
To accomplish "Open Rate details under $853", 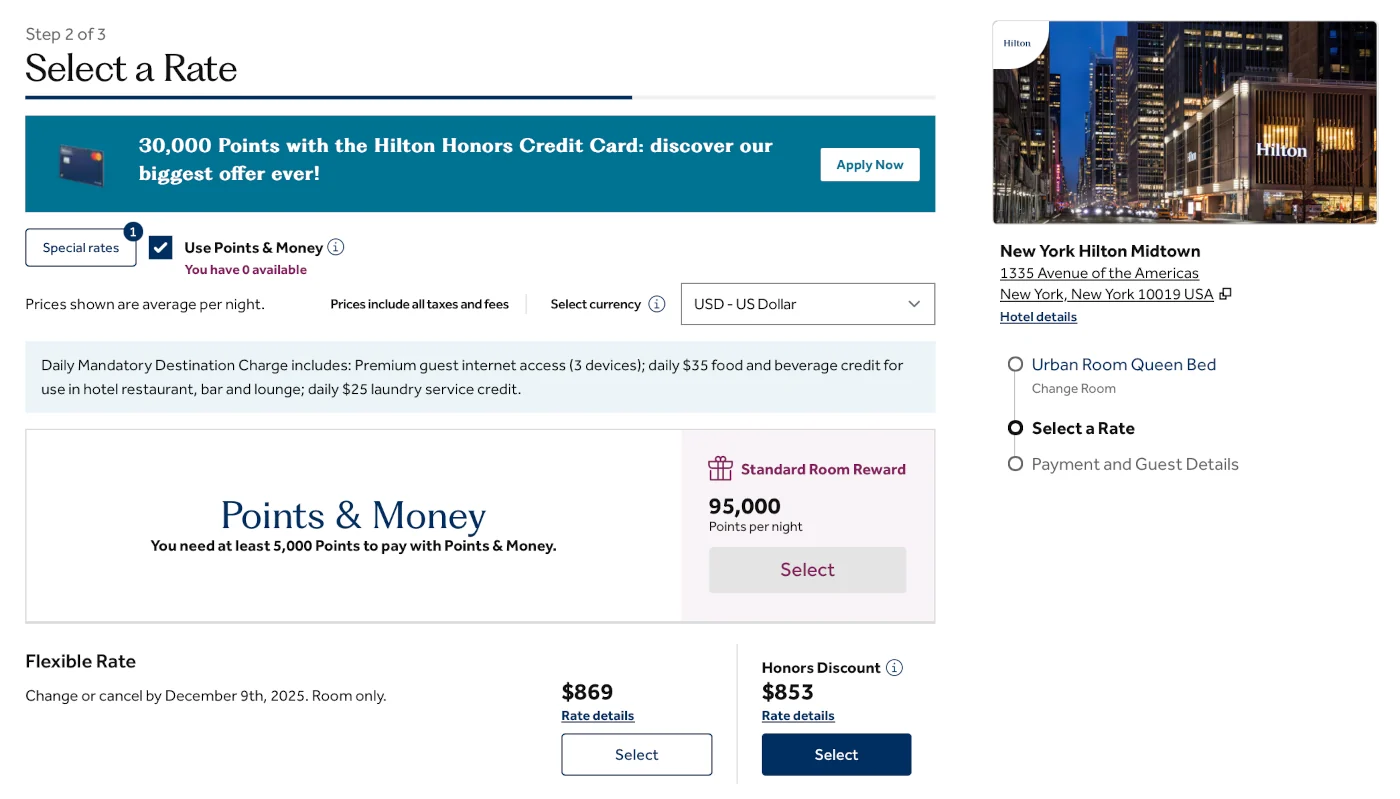I will 798,716.
